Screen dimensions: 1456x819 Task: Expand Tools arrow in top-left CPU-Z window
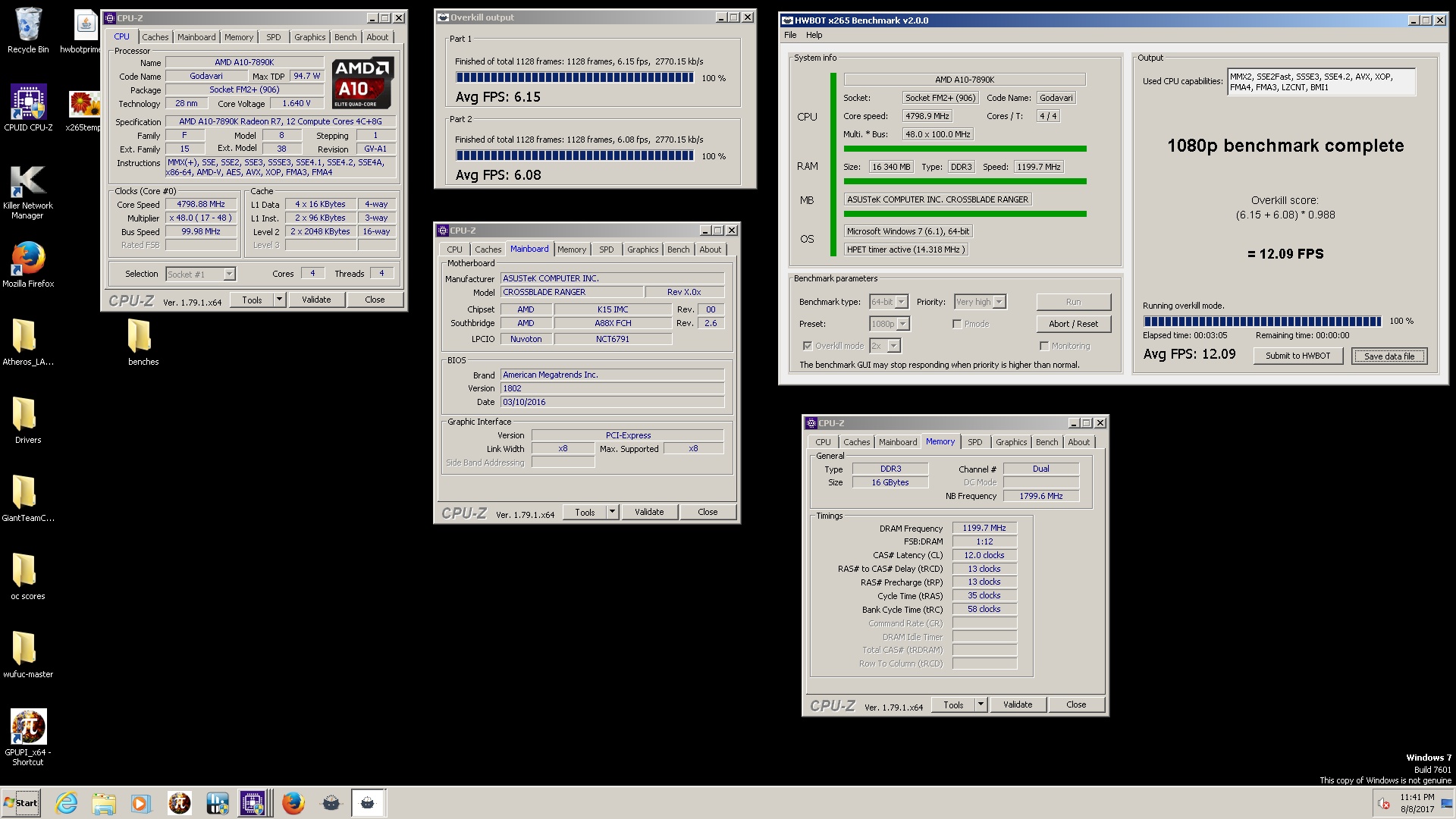click(x=279, y=300)
